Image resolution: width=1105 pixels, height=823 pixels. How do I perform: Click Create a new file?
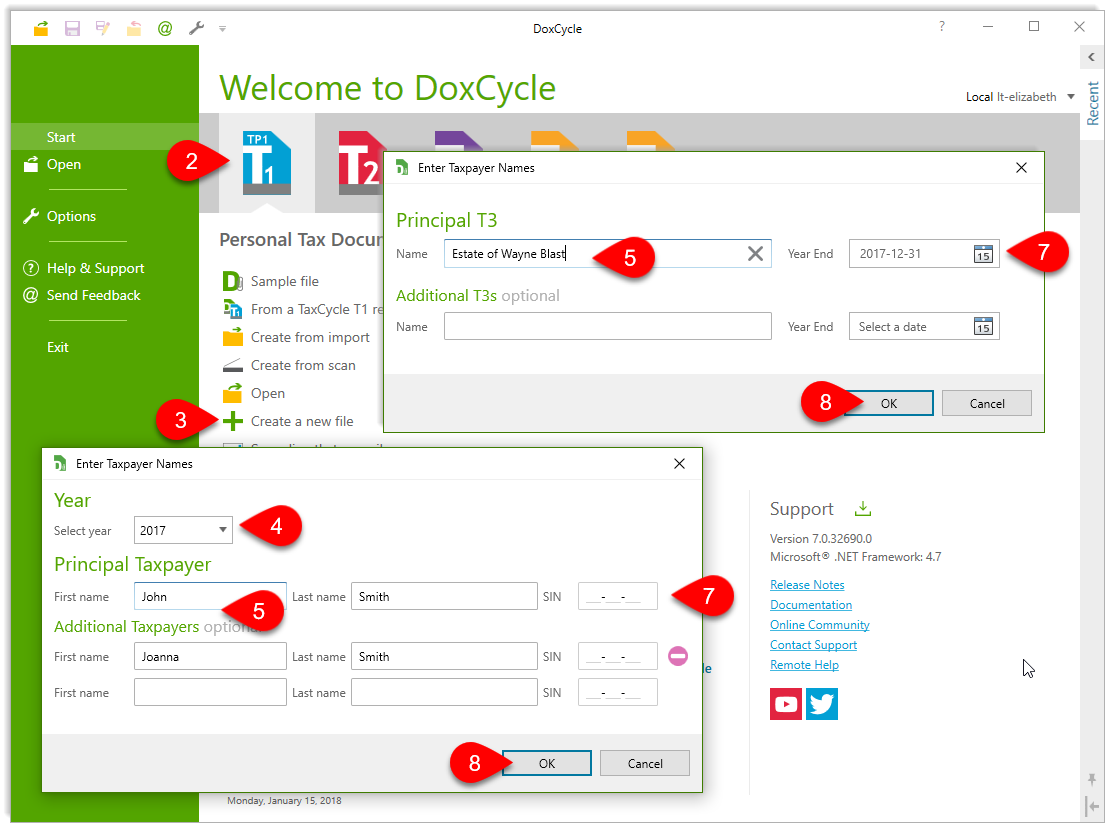click(x=302, y=421)
